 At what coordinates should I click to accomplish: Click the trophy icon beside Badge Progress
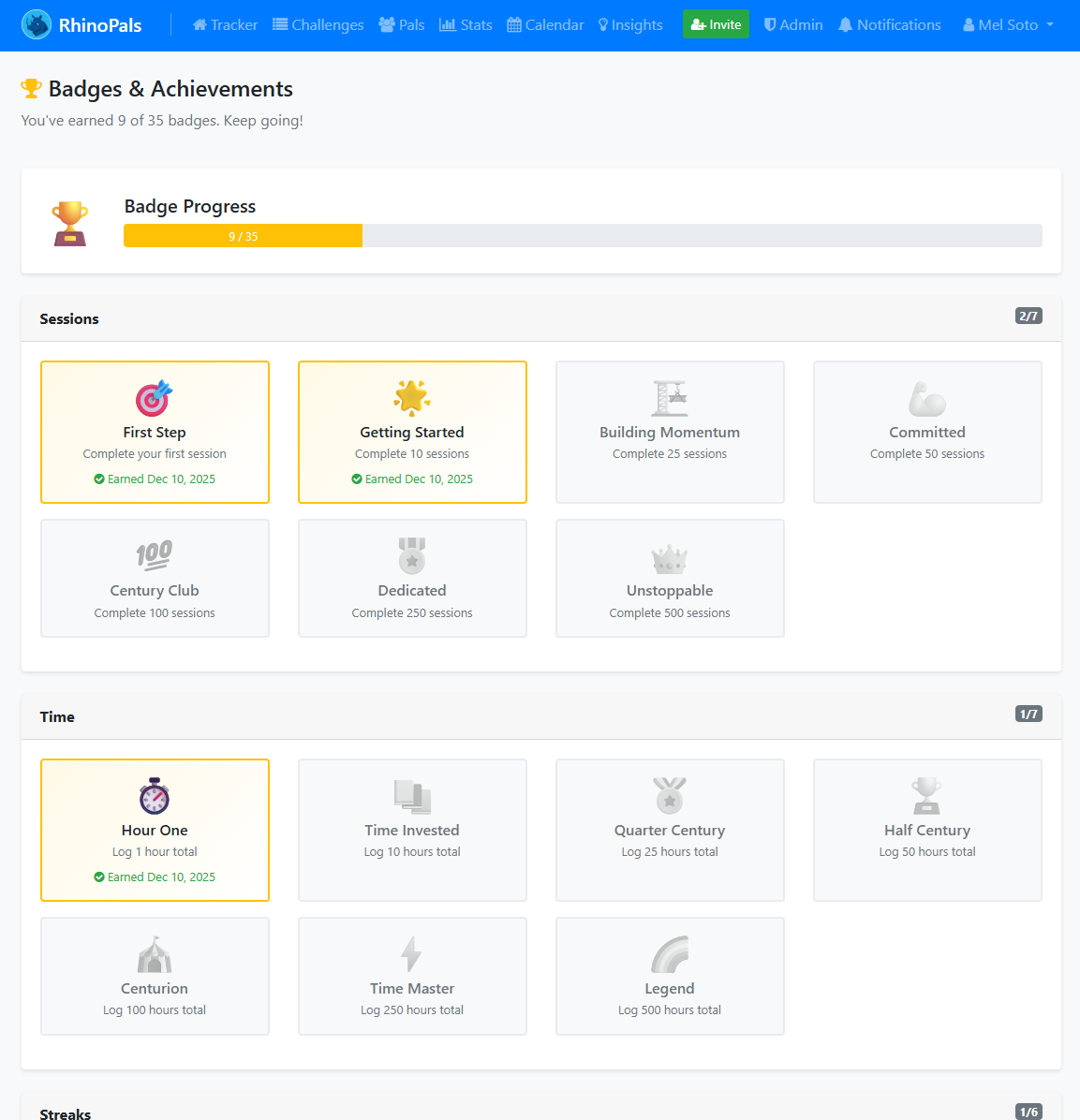pos(70,224)
